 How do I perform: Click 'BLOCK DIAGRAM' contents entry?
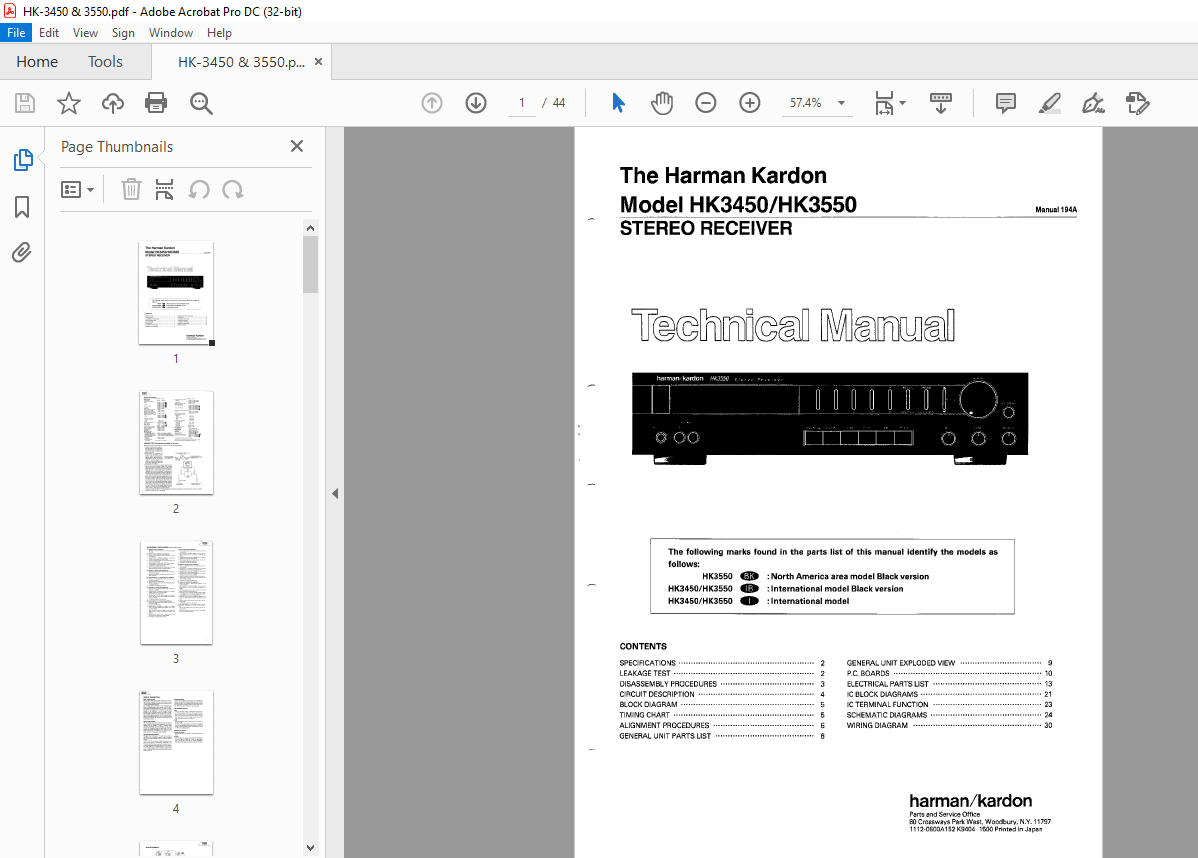click(x=648, y=704)
